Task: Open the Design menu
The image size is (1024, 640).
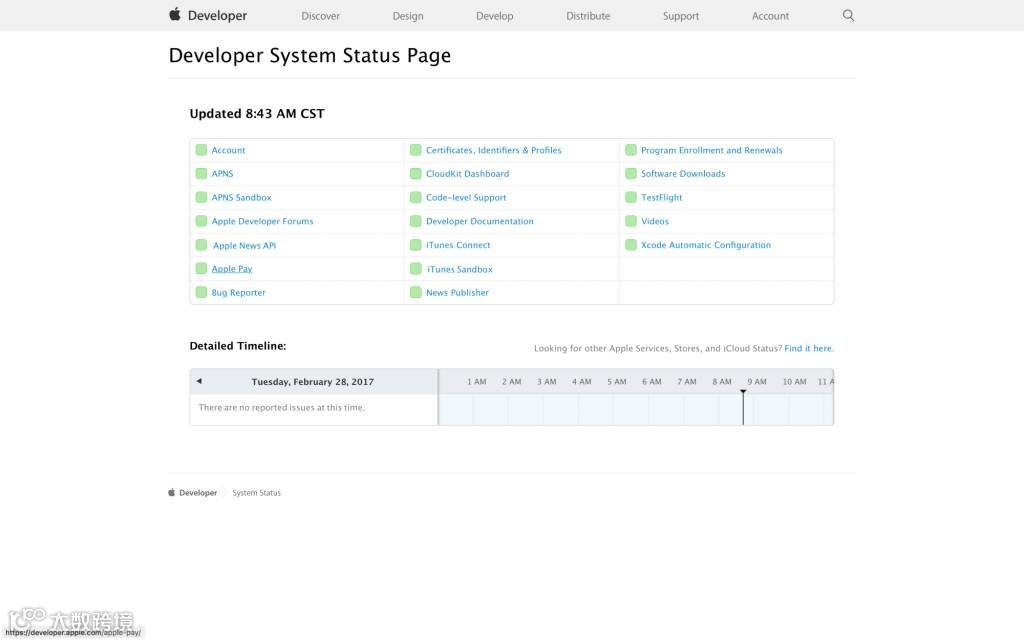Action: point(408,16)
